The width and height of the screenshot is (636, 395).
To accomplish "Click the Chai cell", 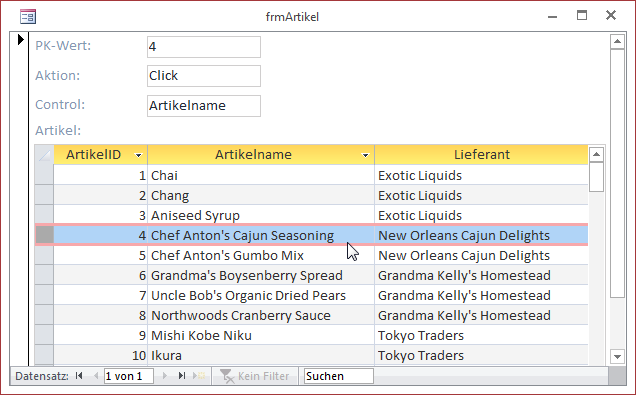I will 261,175.
